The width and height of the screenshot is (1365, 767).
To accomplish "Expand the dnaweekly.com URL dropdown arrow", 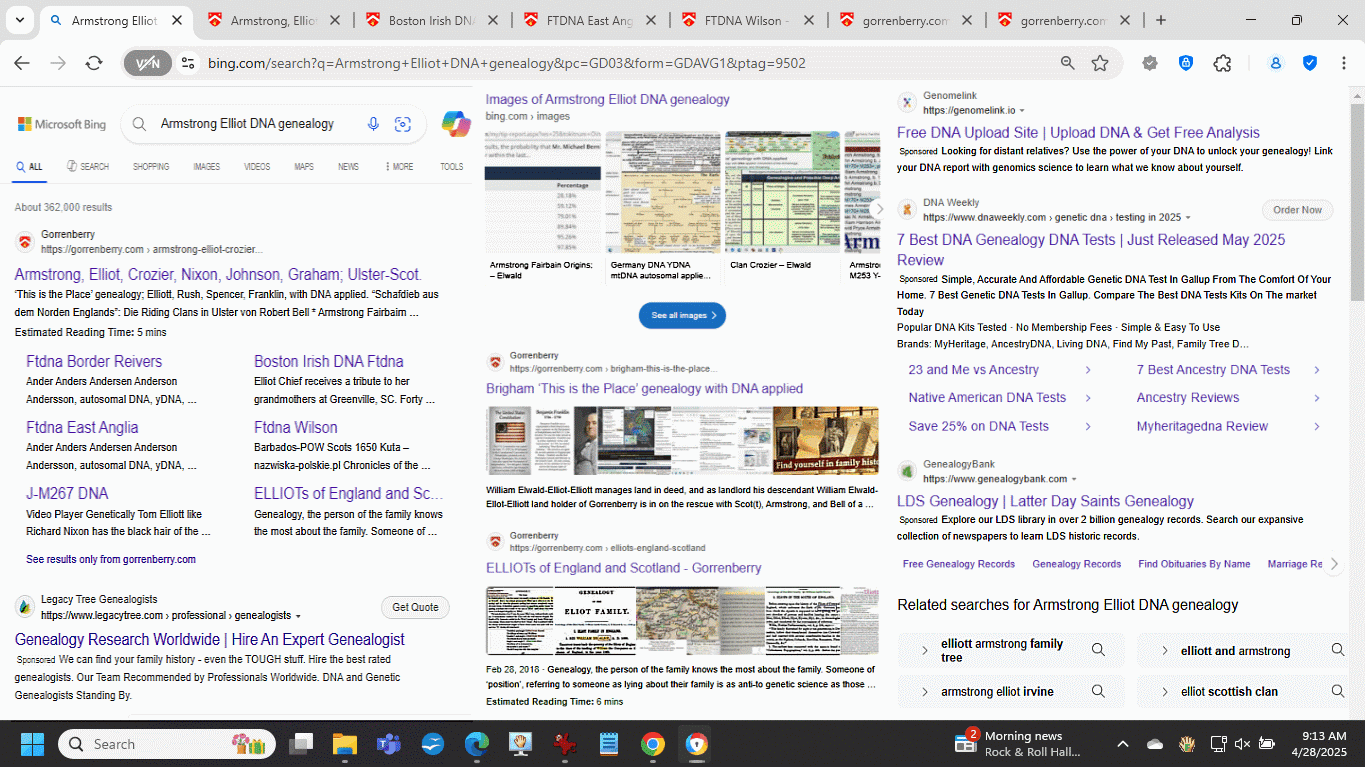I will tap(1188, 218).
